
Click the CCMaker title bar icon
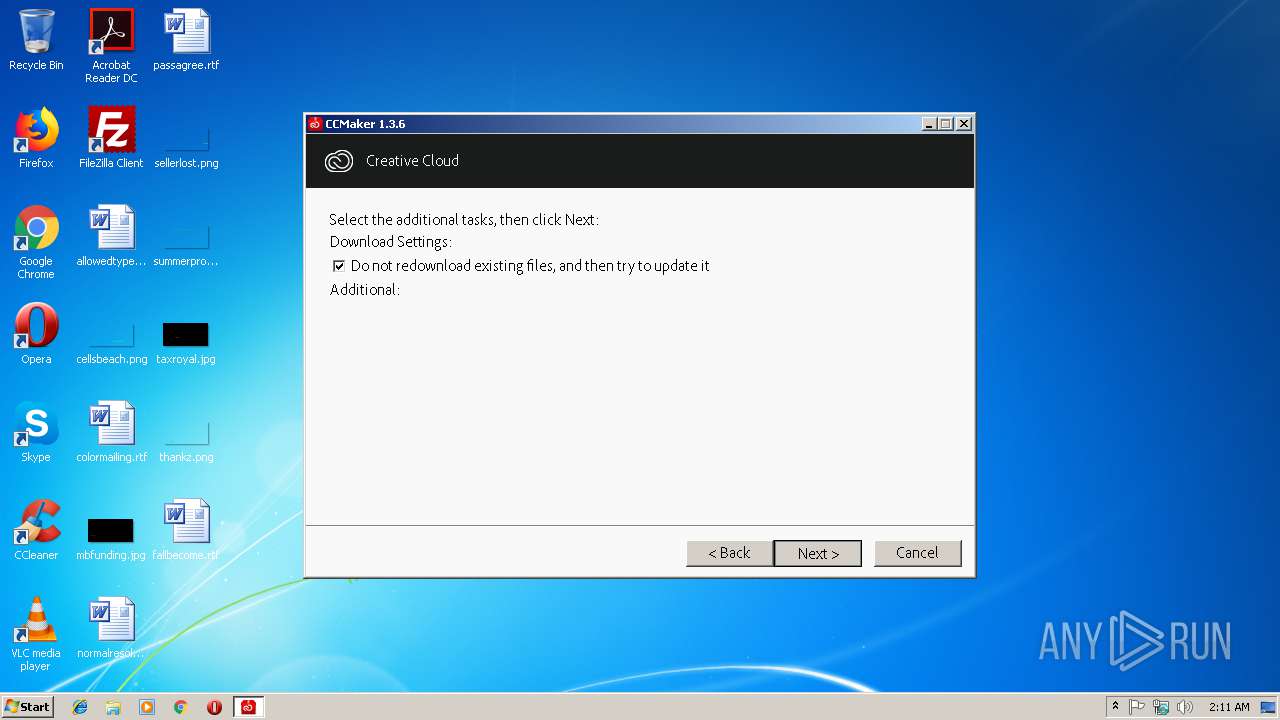pos(315,124)
